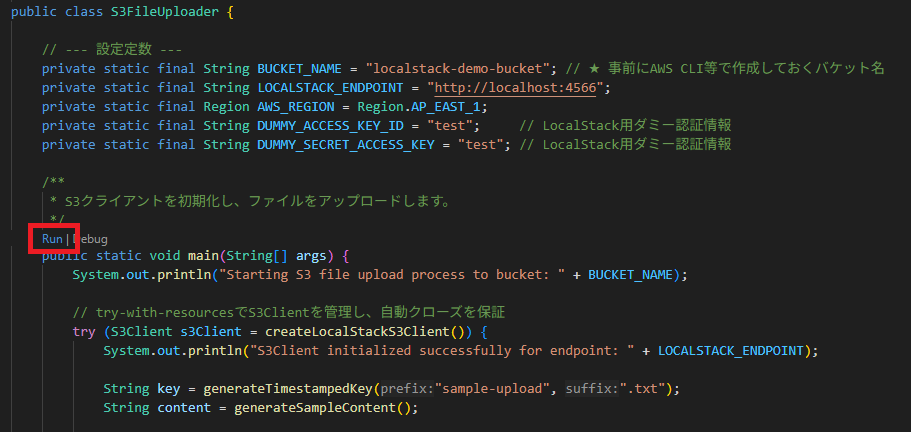Click the AWS_REGION constant name

296,107
